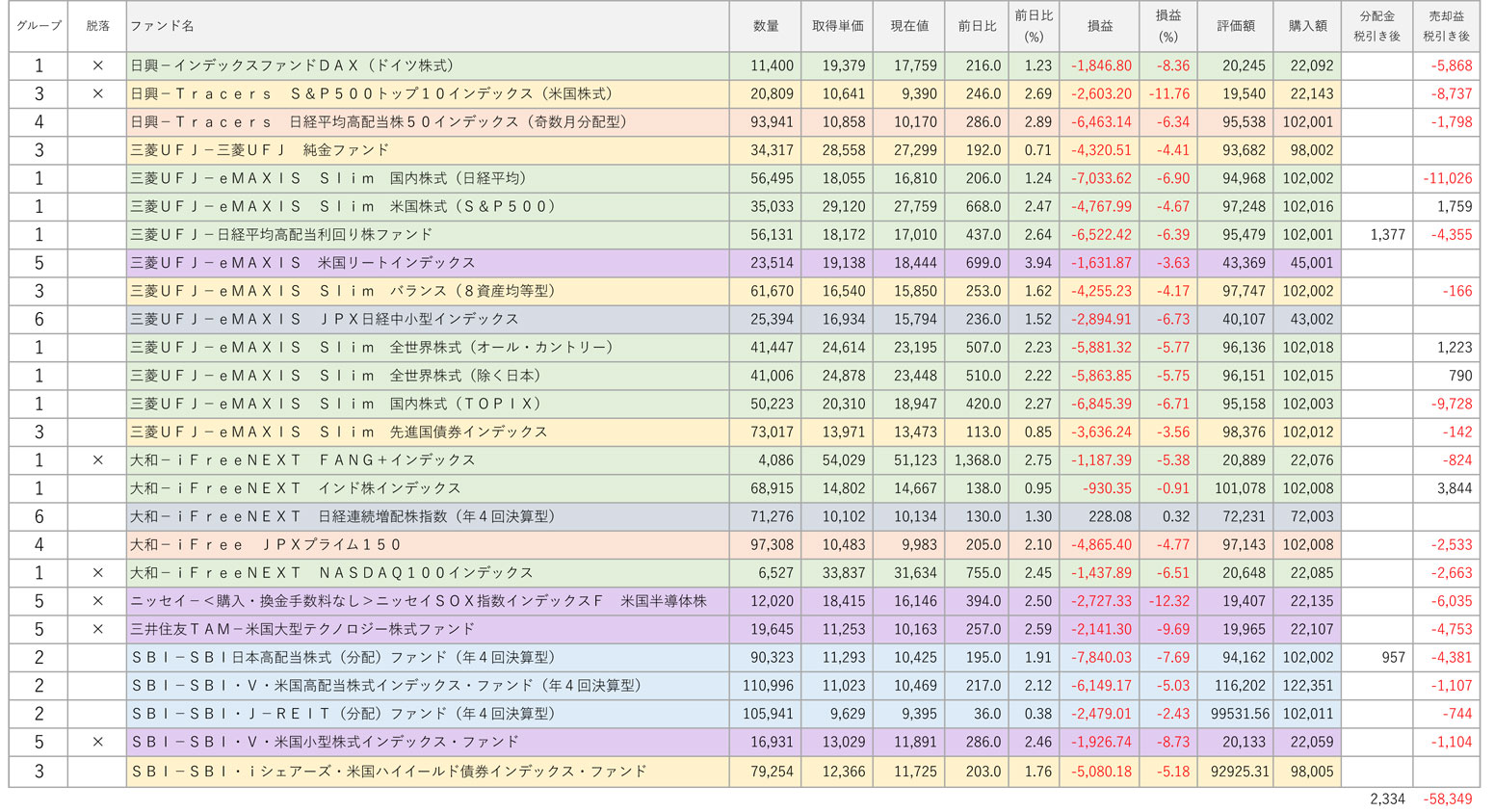Select ニッセイＳＯＸ指数インデックスＦ 米国半導体株 fund name
The image size is (1494, 812).
coord(419,601)
